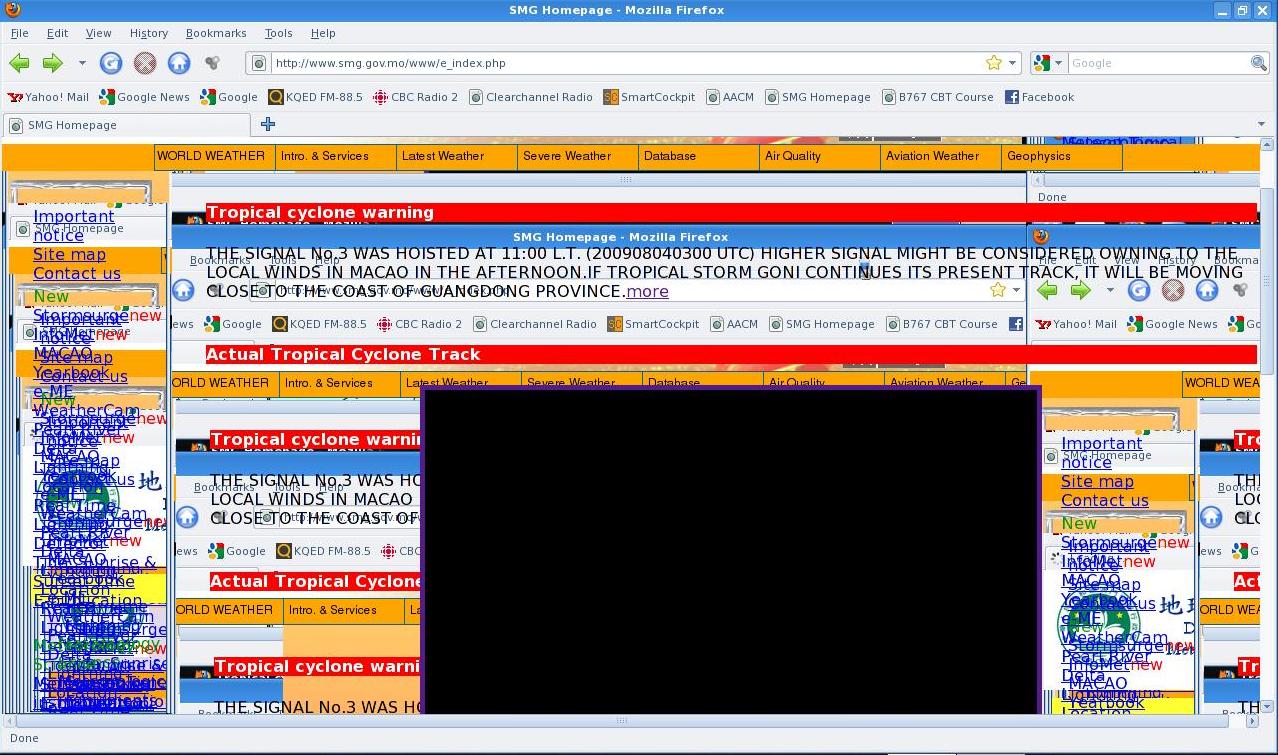The image size is (1278, 755).
Task: Stop loading with the main toolbar's red Stop button
Action: point(145,63)
